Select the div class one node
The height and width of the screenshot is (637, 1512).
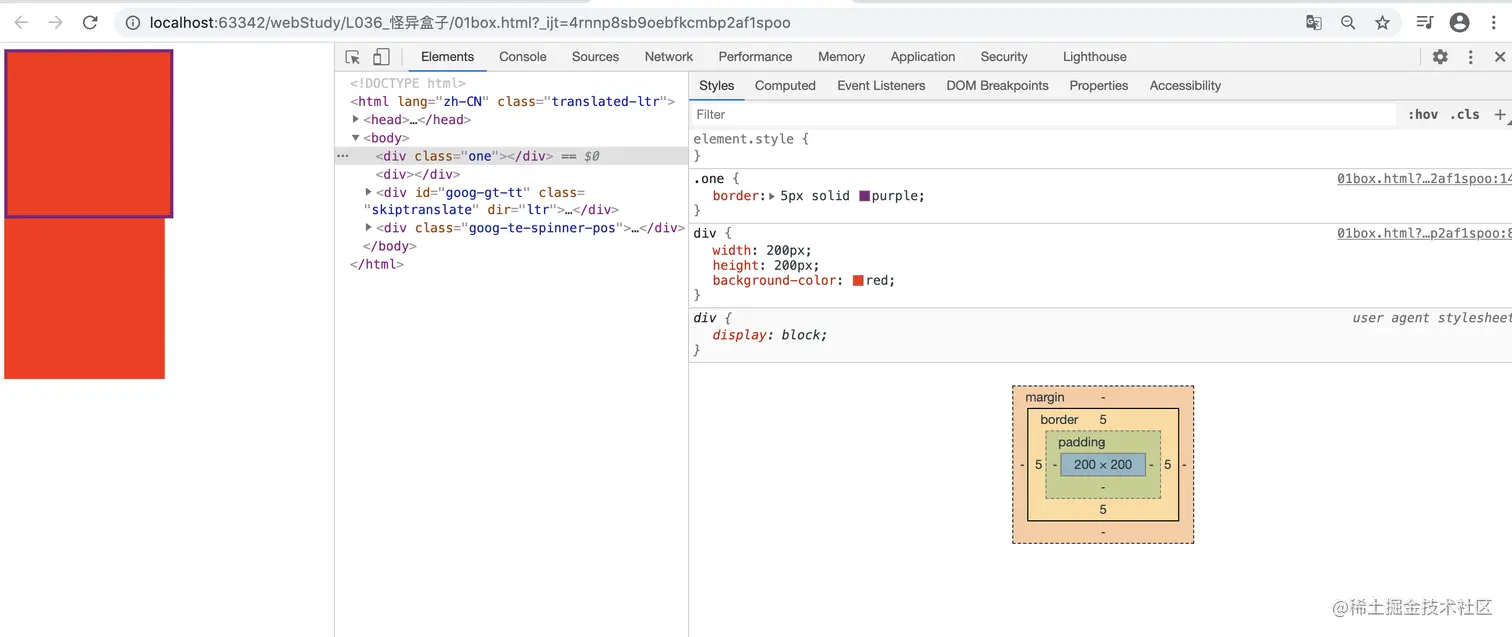coord(511,156)
